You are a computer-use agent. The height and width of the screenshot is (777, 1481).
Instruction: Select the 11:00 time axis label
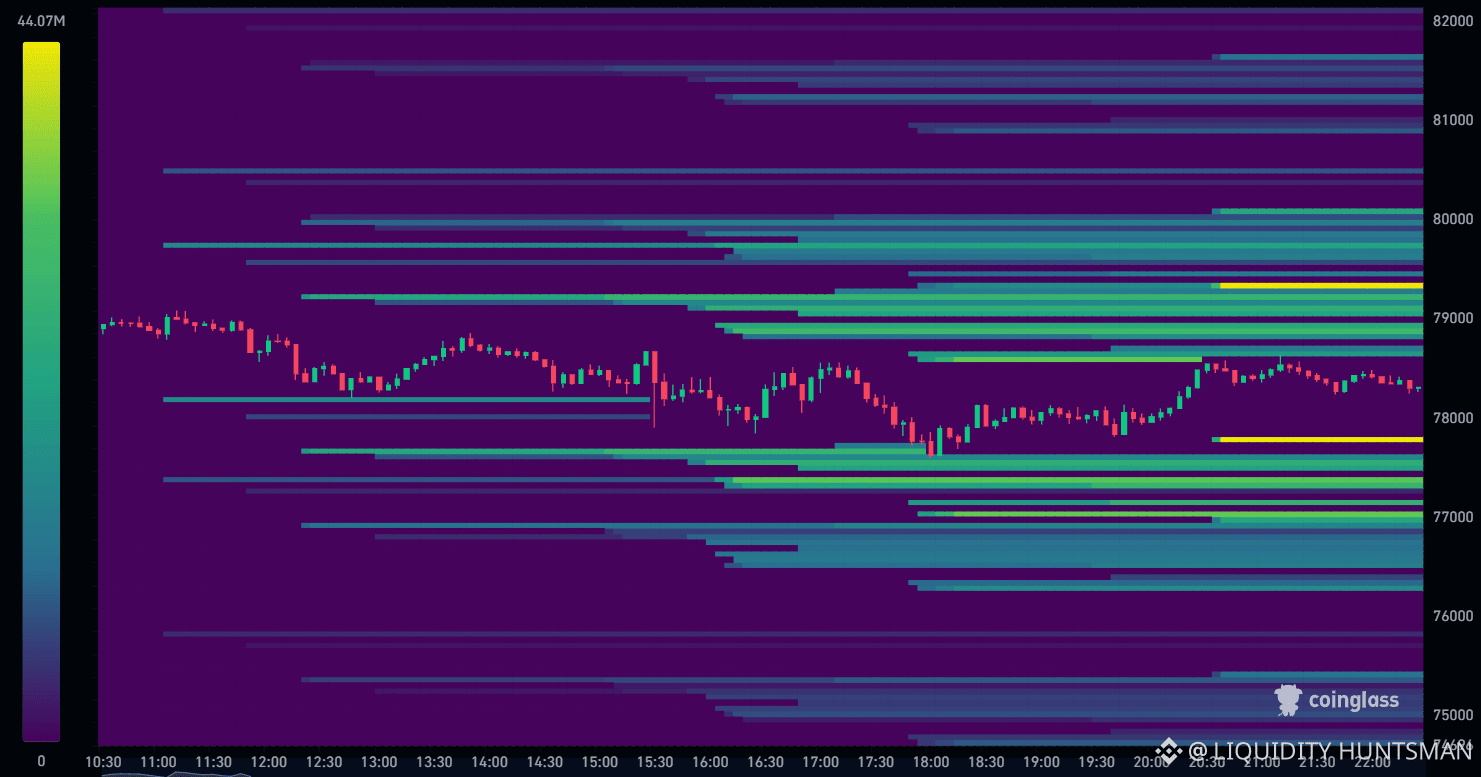coord(159,762)
